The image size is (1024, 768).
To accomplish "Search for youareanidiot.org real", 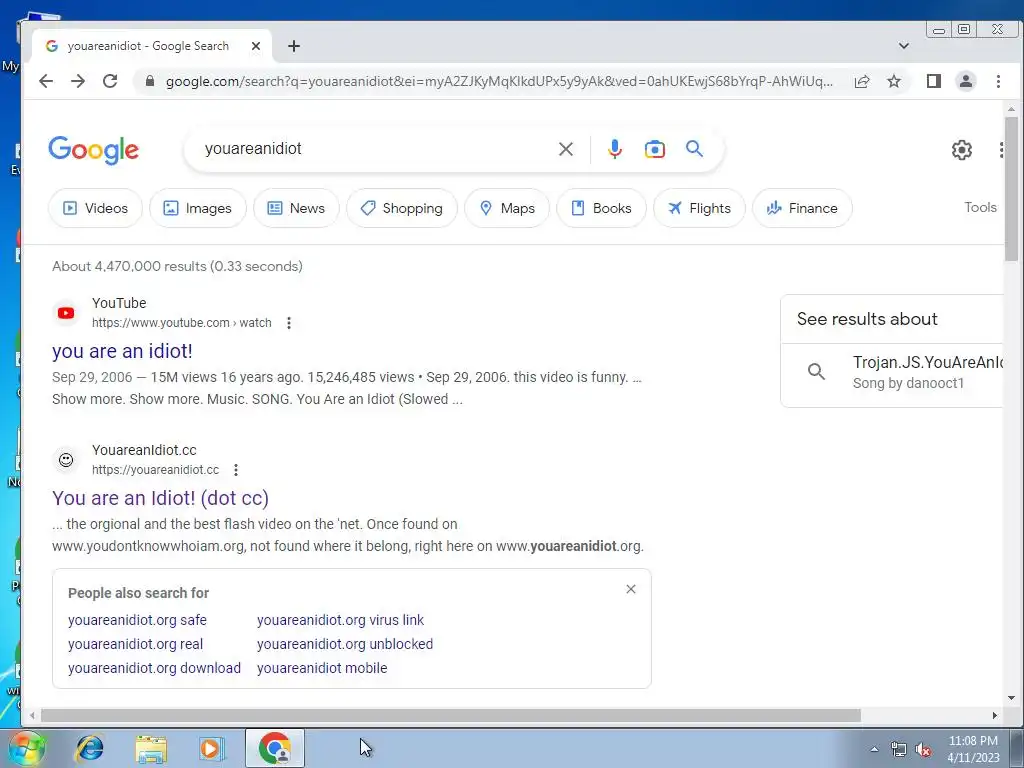I will click(x=135, y=644).
